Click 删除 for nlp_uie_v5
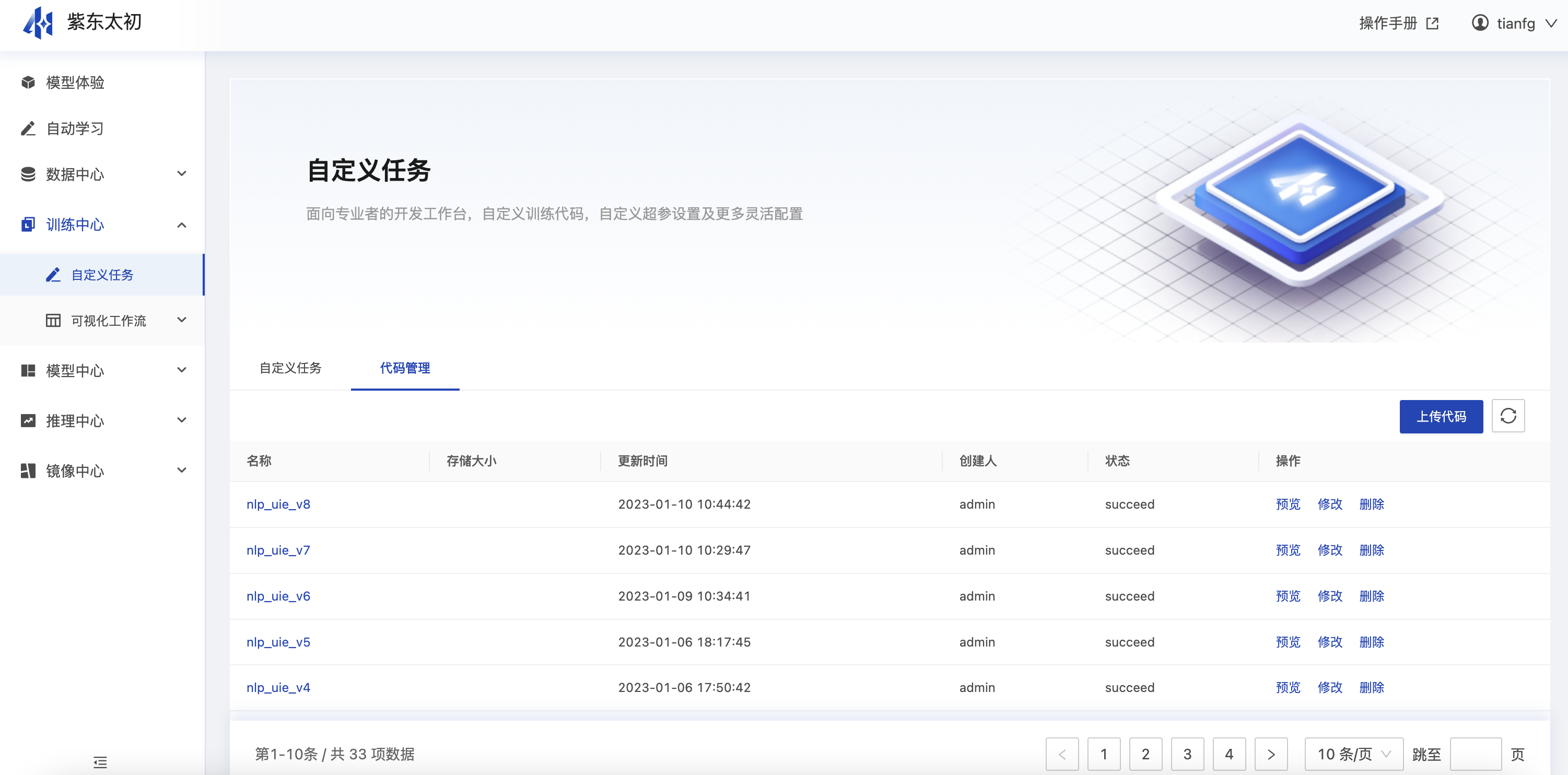1568x775 pixels. pyautogui.click(x=1372, y=642)
